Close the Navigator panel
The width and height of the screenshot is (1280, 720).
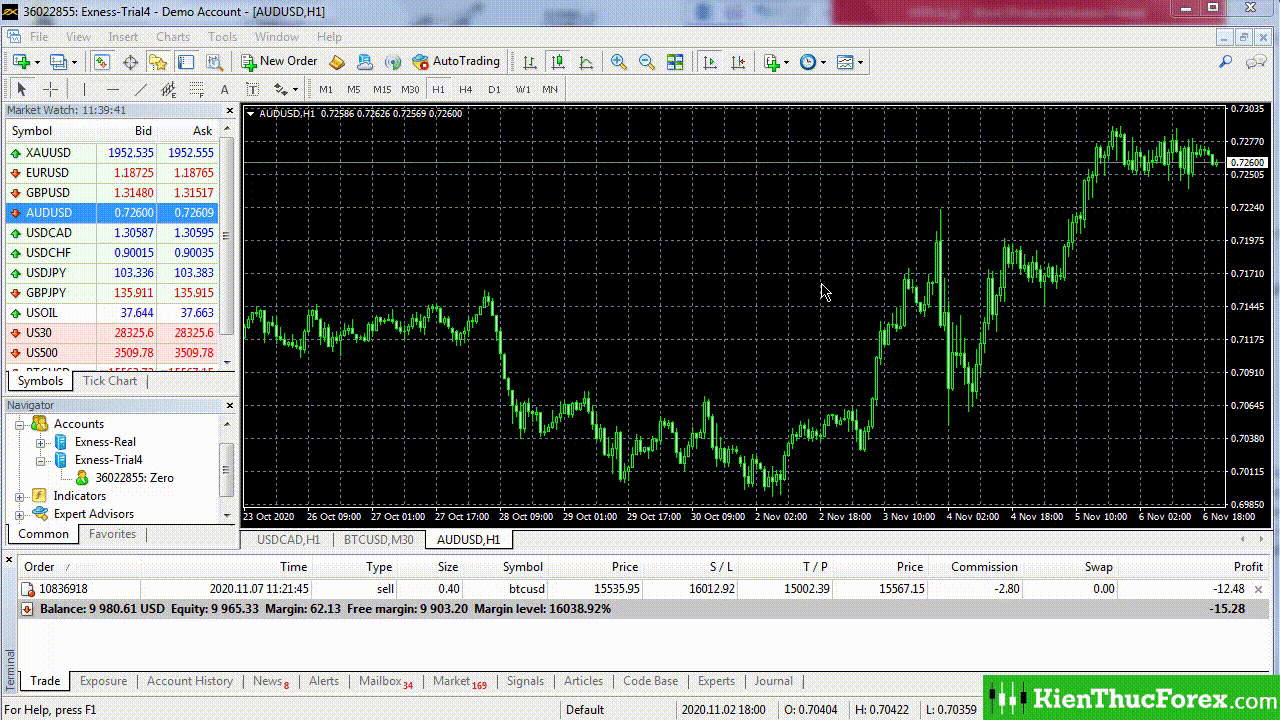coord(229,406)
